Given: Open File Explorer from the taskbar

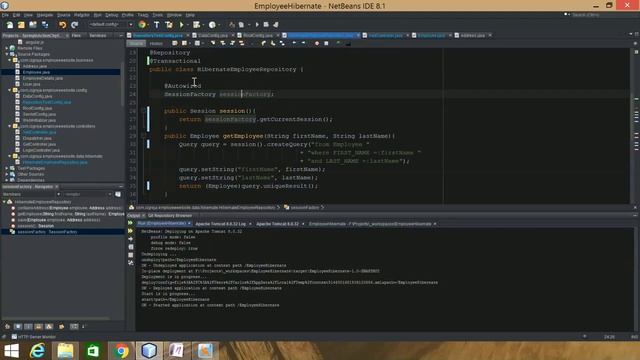Looking at the screenshot, I should coord(65,351).
